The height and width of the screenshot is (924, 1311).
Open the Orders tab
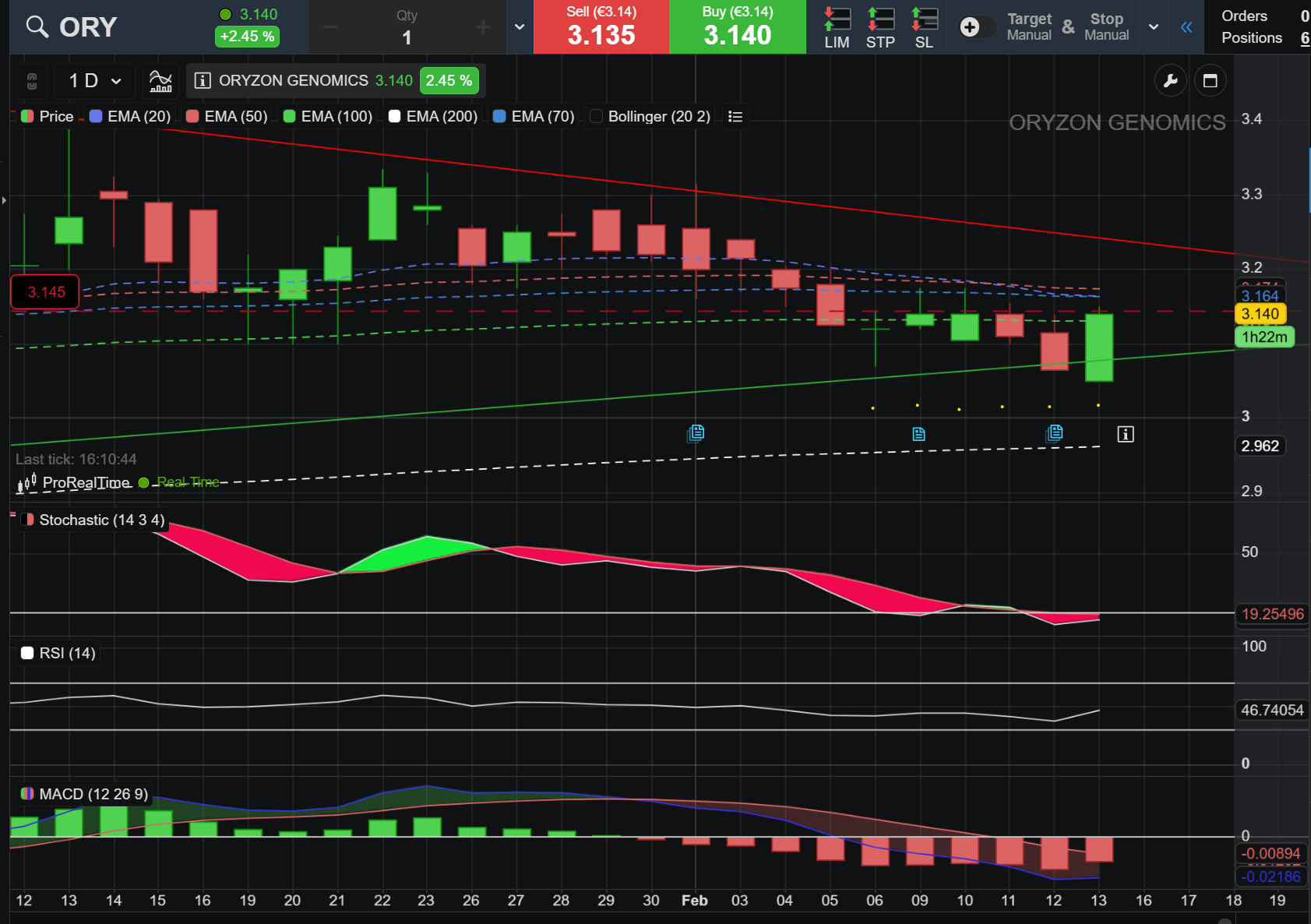coord(1244,16)
